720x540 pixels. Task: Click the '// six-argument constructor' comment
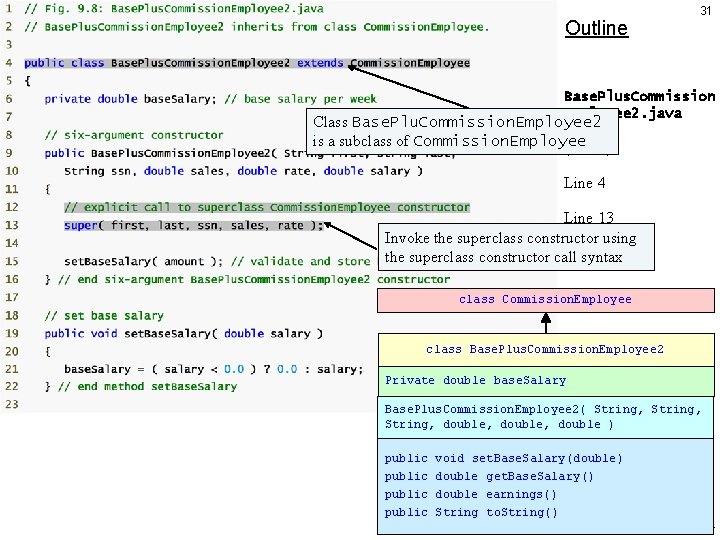pyautogui.click(x=134, y=135)
